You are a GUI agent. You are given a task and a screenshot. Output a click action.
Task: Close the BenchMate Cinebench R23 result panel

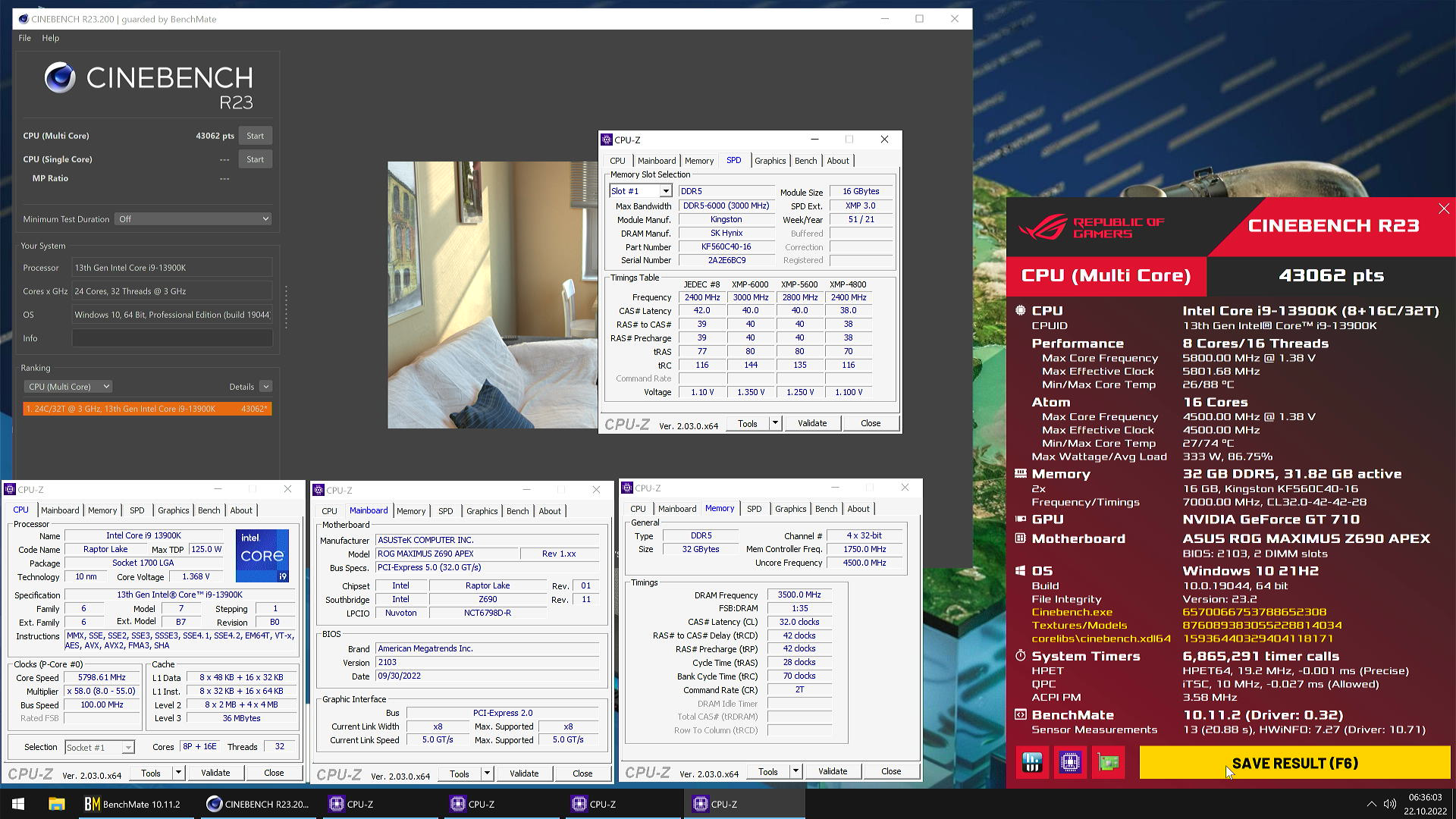pos(1443,209)
